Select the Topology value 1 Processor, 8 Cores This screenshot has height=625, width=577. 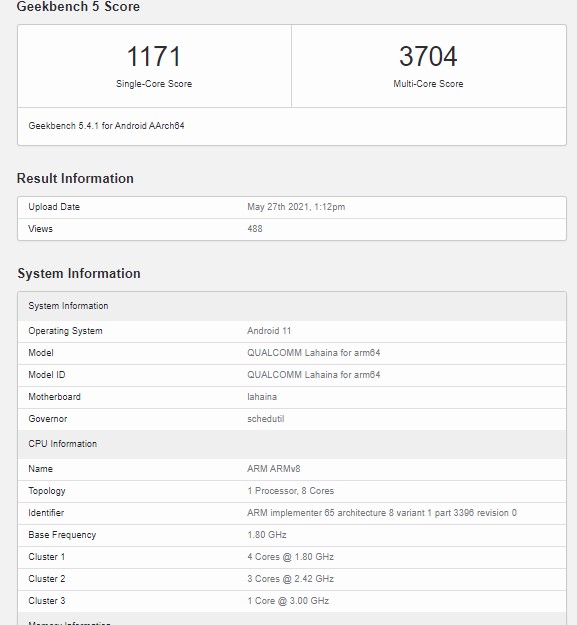[290, 491]
